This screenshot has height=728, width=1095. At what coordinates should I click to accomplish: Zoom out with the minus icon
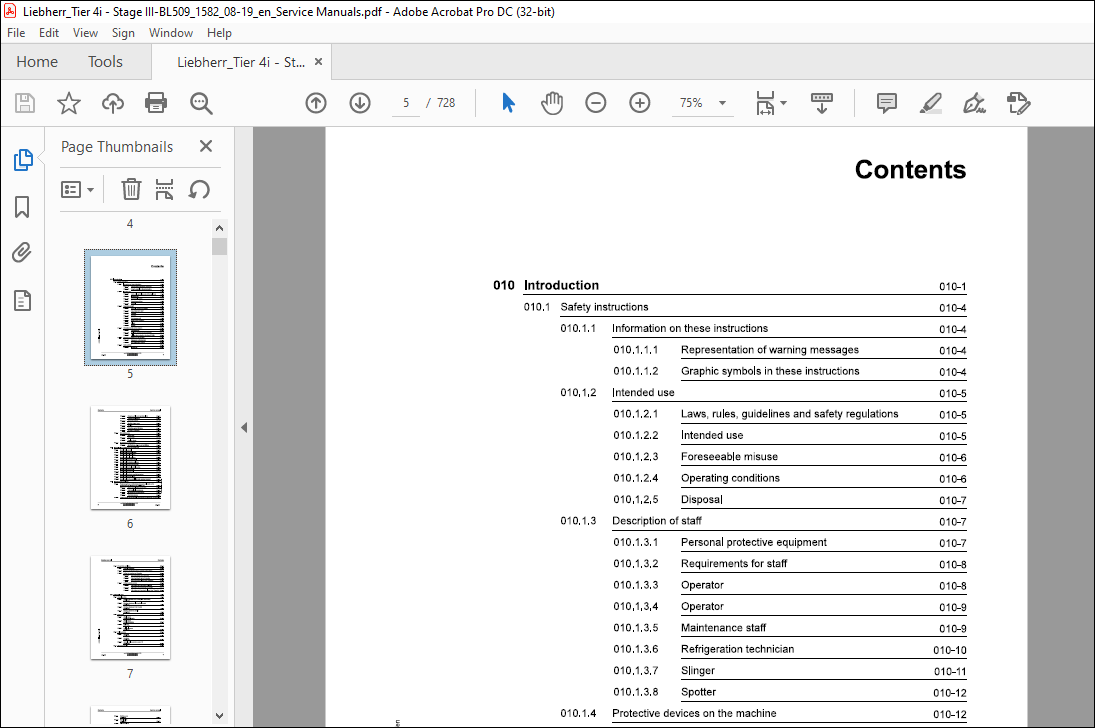pyautogui.click(x=596, y=103)
